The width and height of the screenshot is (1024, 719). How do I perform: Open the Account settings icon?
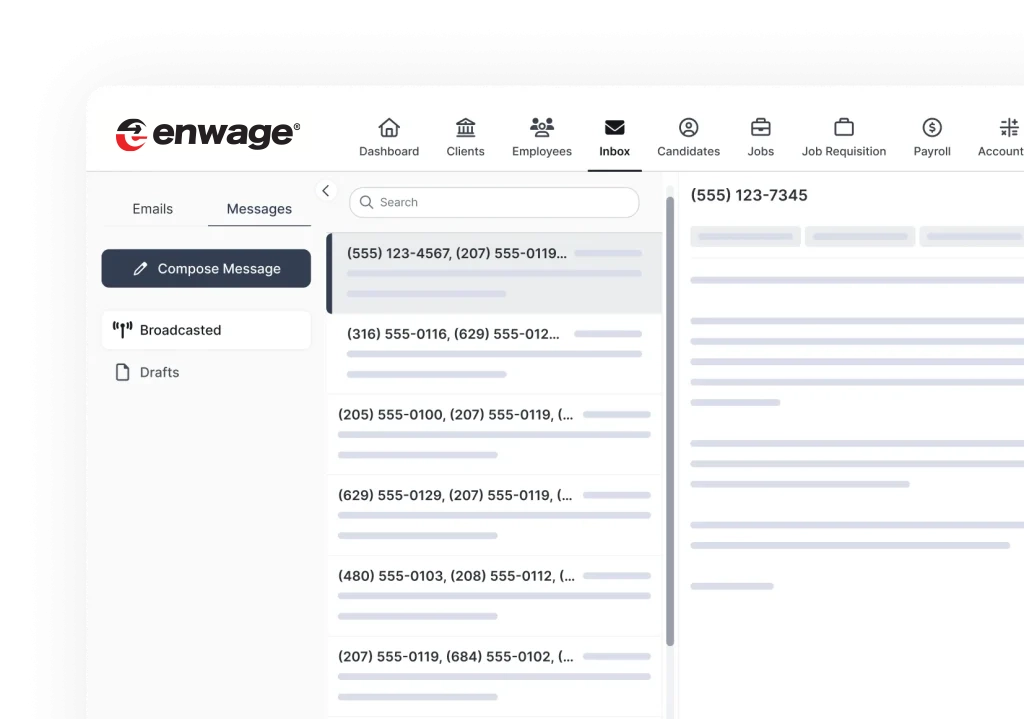tap(1008, 129)
